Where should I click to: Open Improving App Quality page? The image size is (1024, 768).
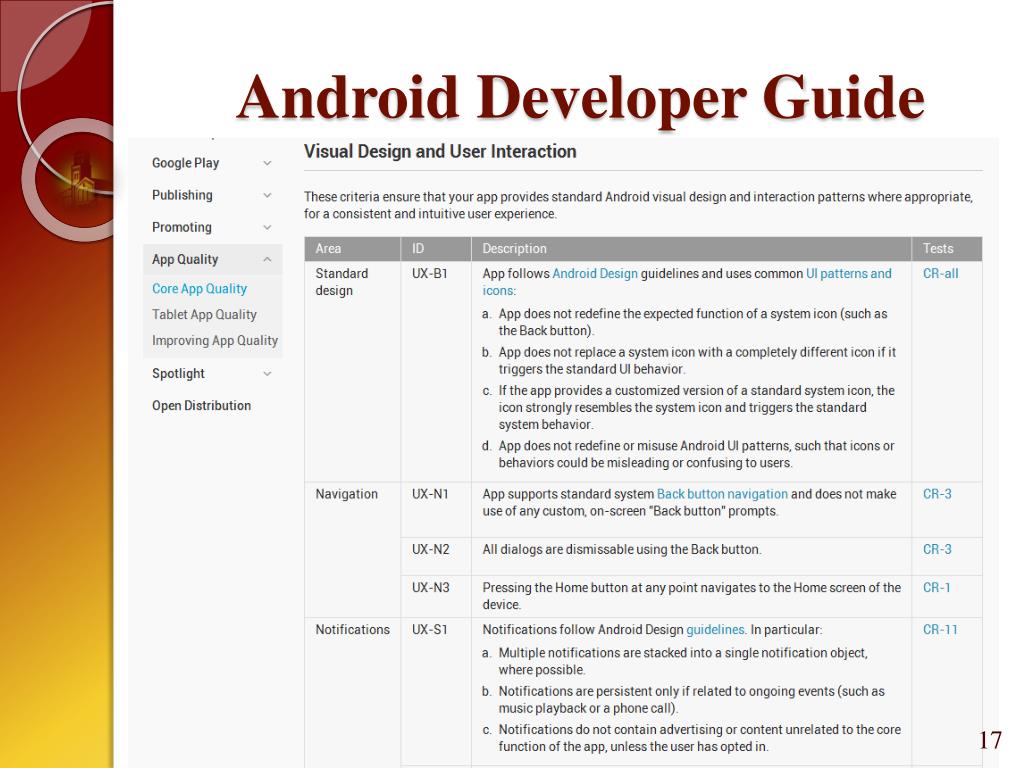(x=215, y=341)
